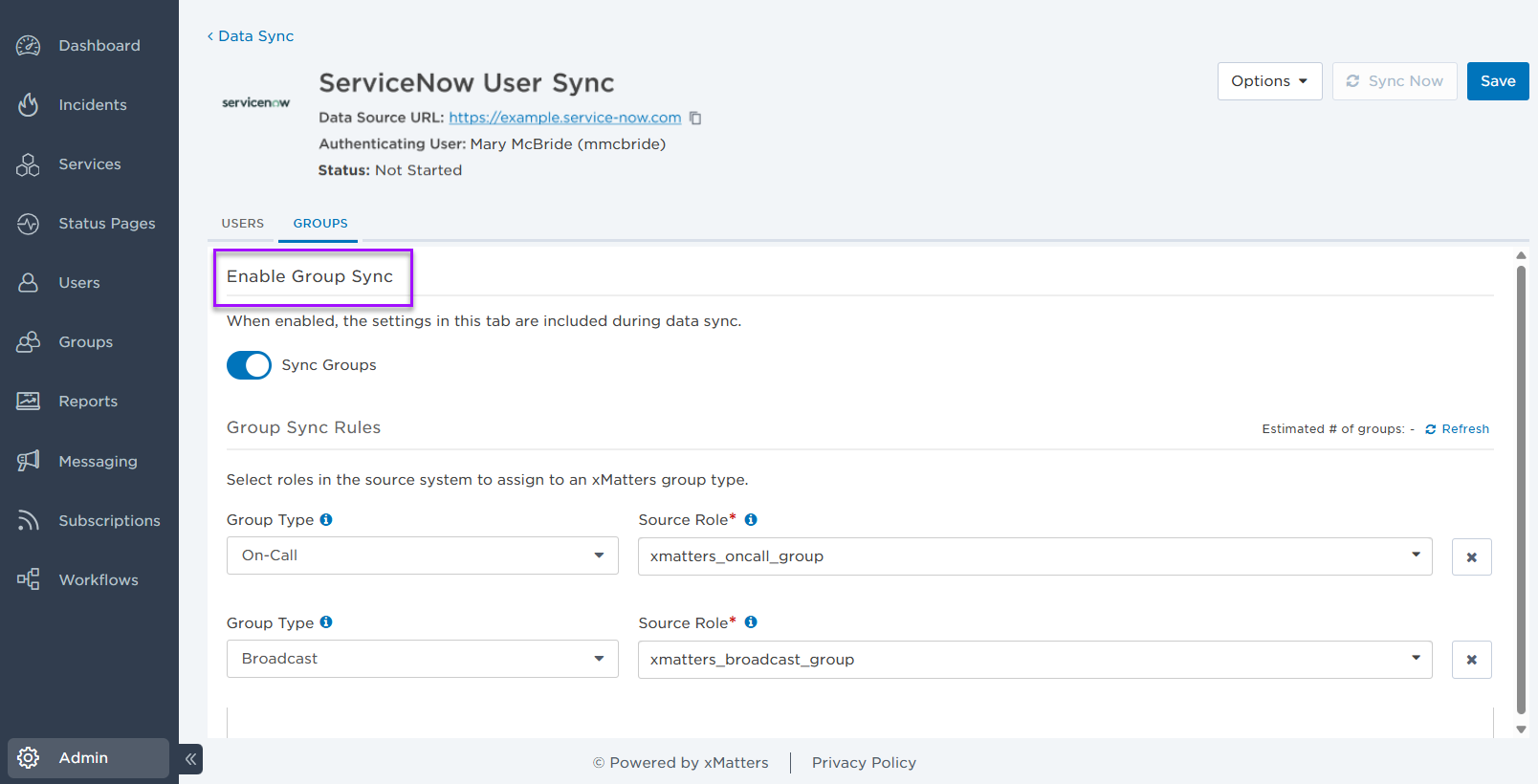Click the Messaging megaphone icon
Image resolution: width=1538 pixels, height=784 pixels.
(x=29, y=461)
